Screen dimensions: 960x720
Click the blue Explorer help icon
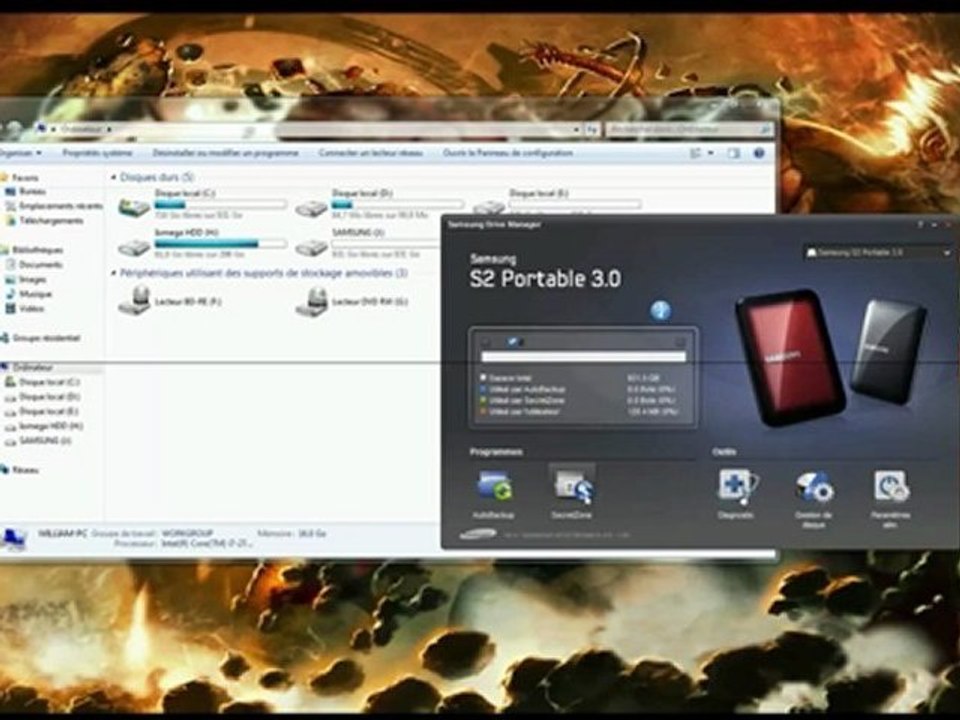point(759,154)
